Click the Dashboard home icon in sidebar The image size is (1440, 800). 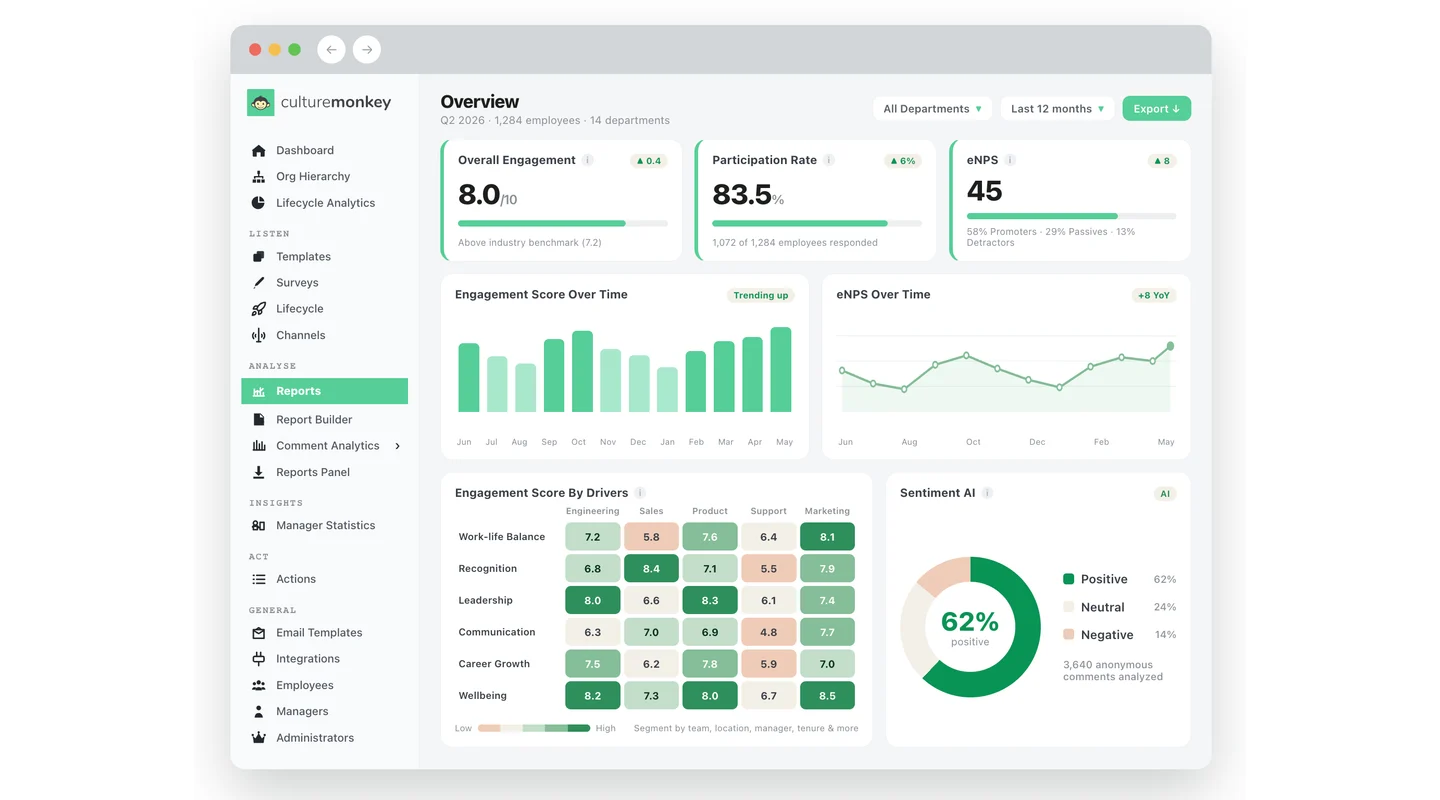click(x=259, y=150)
